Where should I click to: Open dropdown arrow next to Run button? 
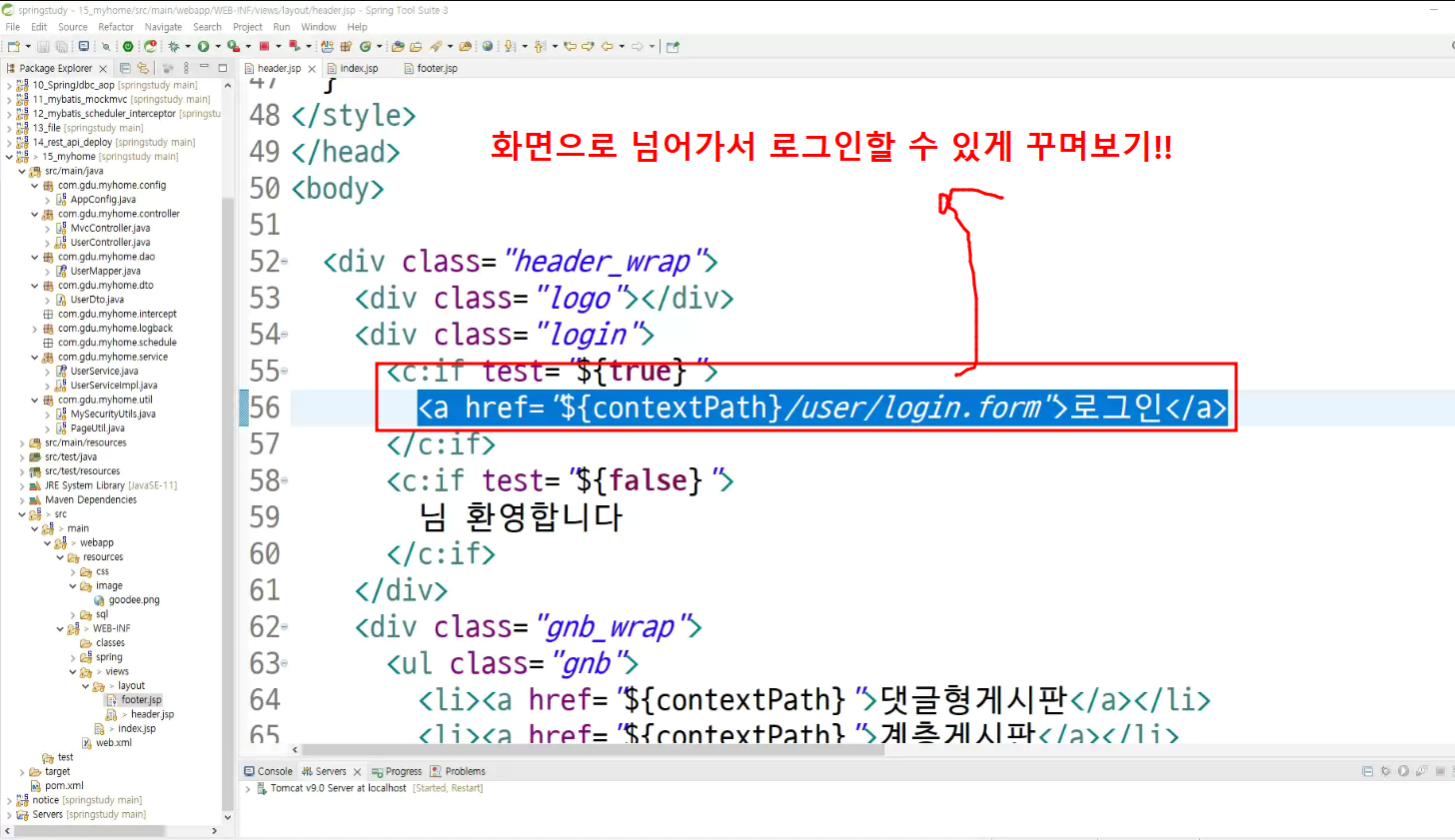coord(218,46)
